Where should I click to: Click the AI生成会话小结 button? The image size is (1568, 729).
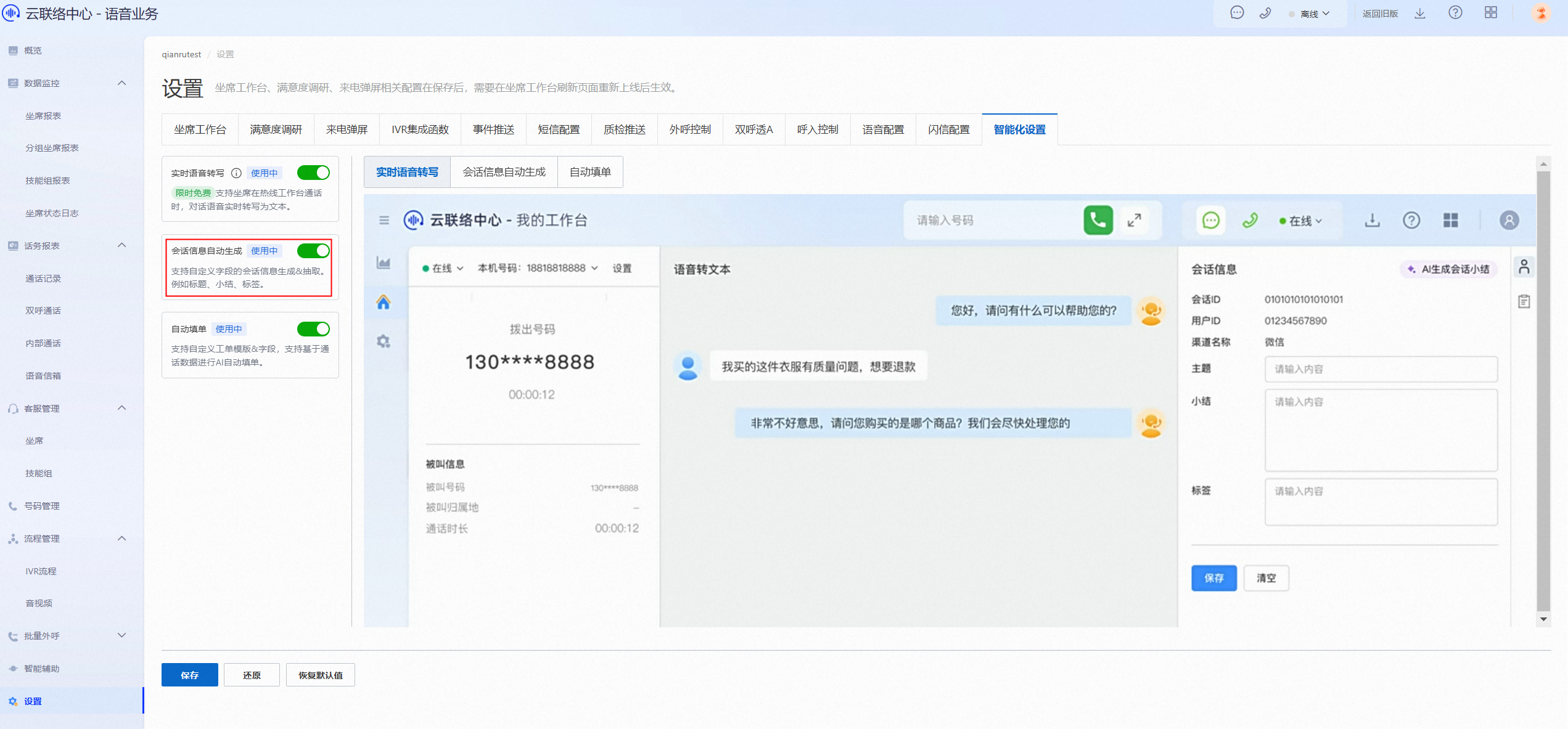tap(1449, 269)
